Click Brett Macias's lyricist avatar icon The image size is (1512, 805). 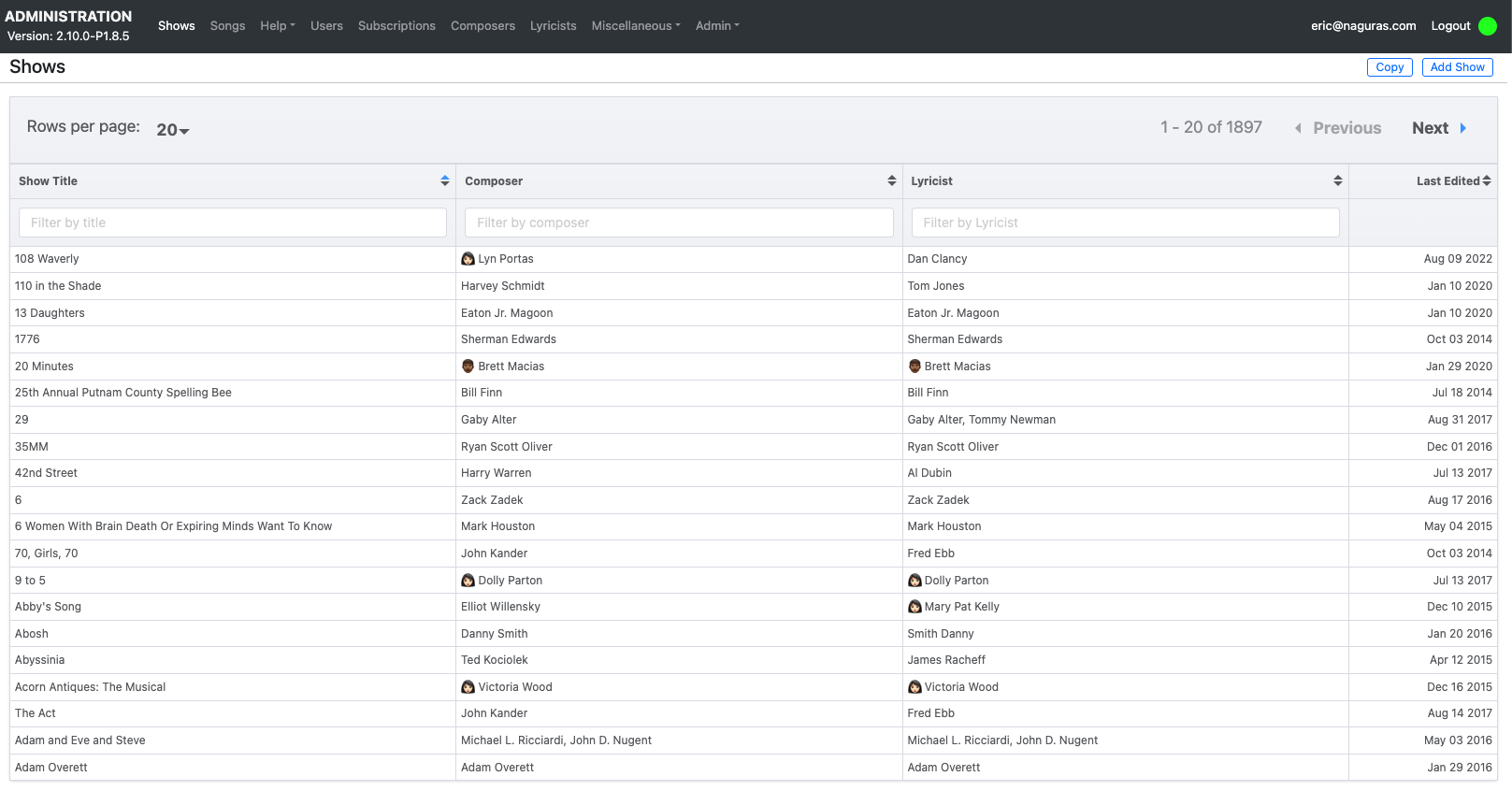[914, 367]
